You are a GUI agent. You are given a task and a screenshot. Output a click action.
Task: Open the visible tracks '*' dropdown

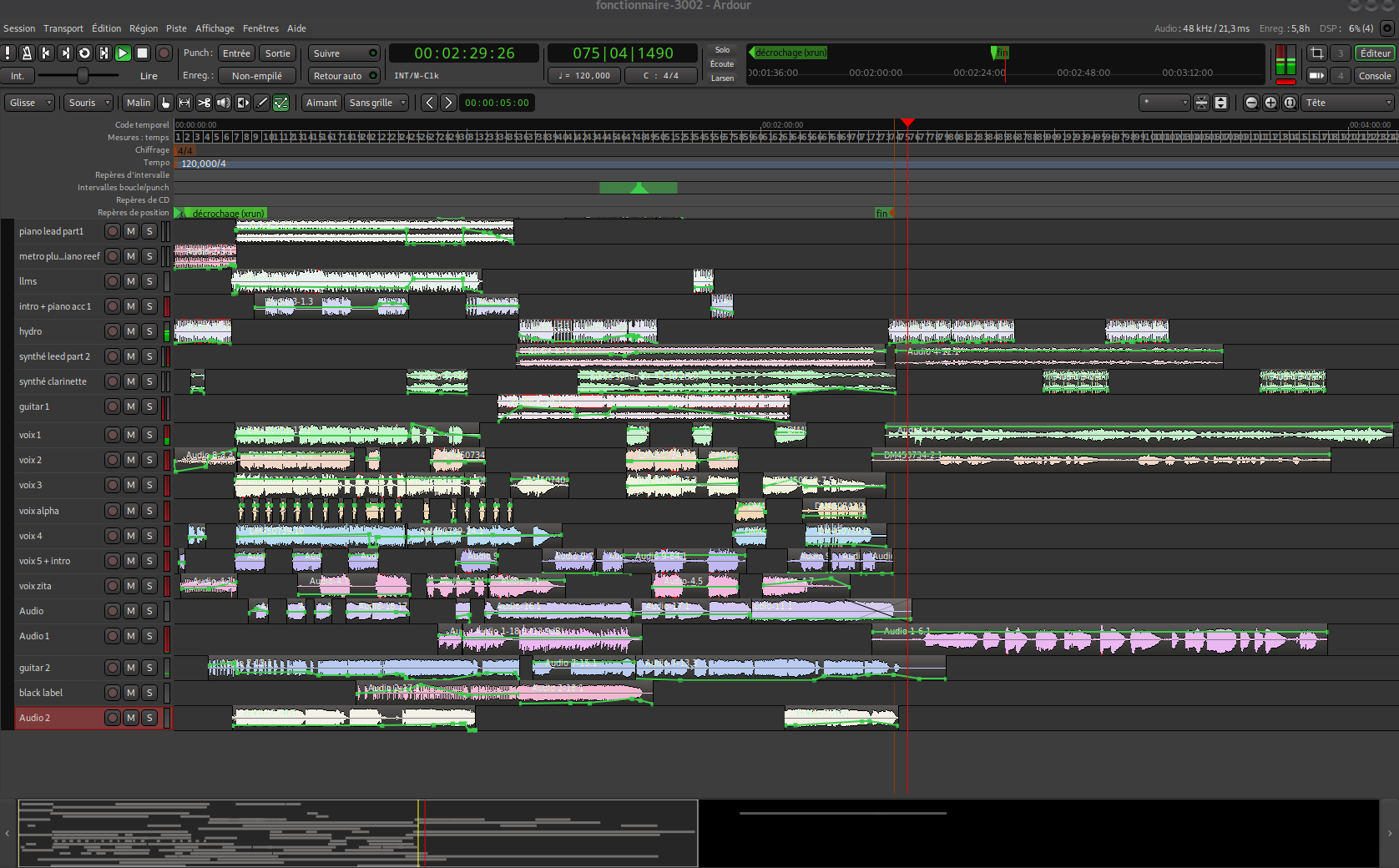pos(1164,103)
